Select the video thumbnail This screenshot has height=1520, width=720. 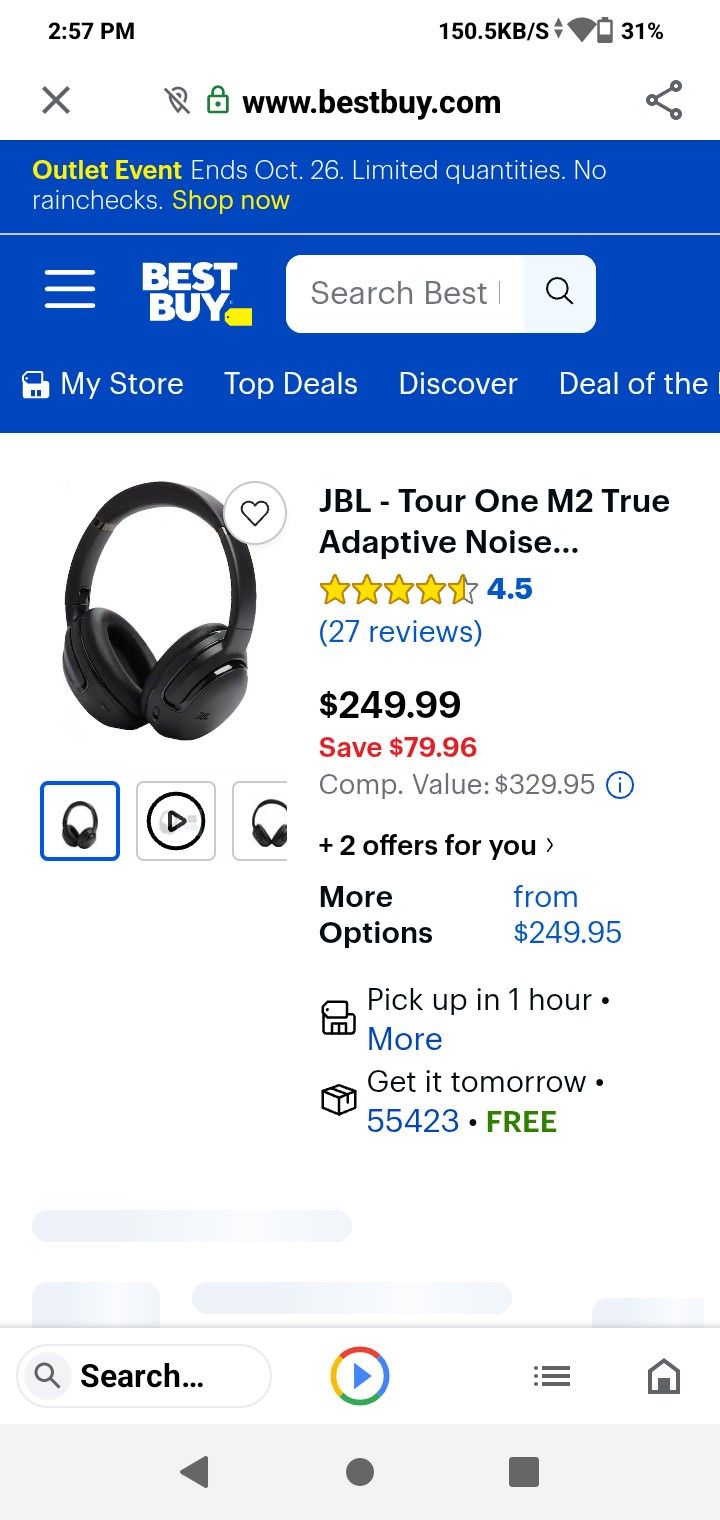click(x=176, y=821)
